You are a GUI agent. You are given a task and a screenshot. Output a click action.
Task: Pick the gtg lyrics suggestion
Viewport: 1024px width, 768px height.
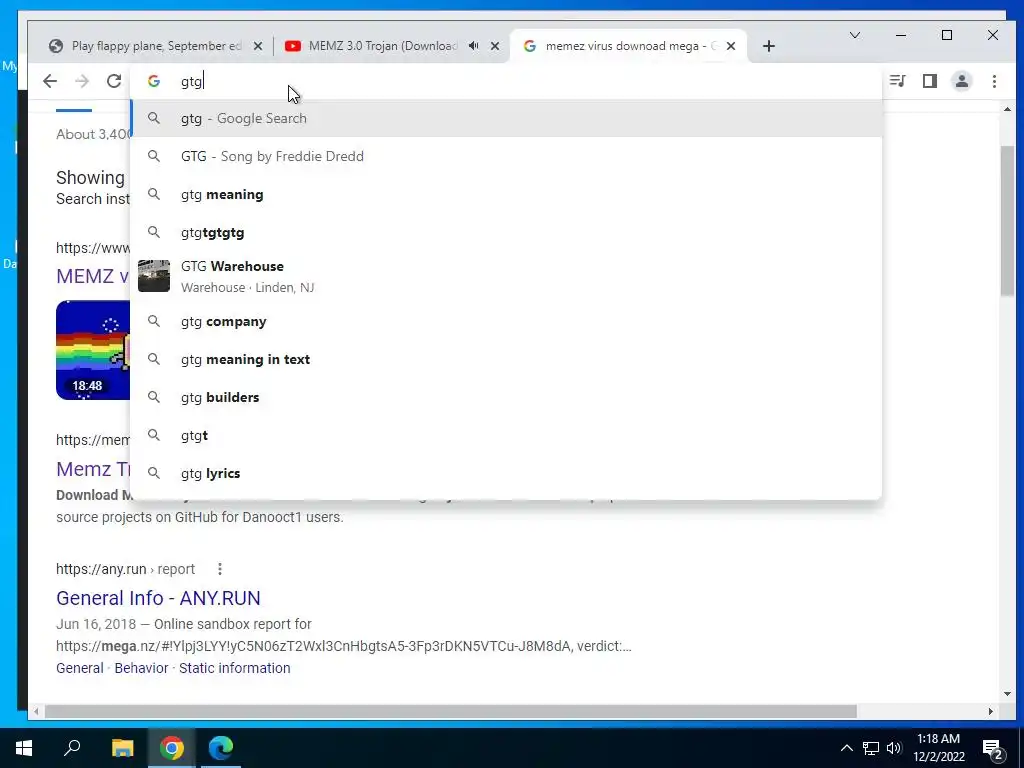tap(506, 473)
